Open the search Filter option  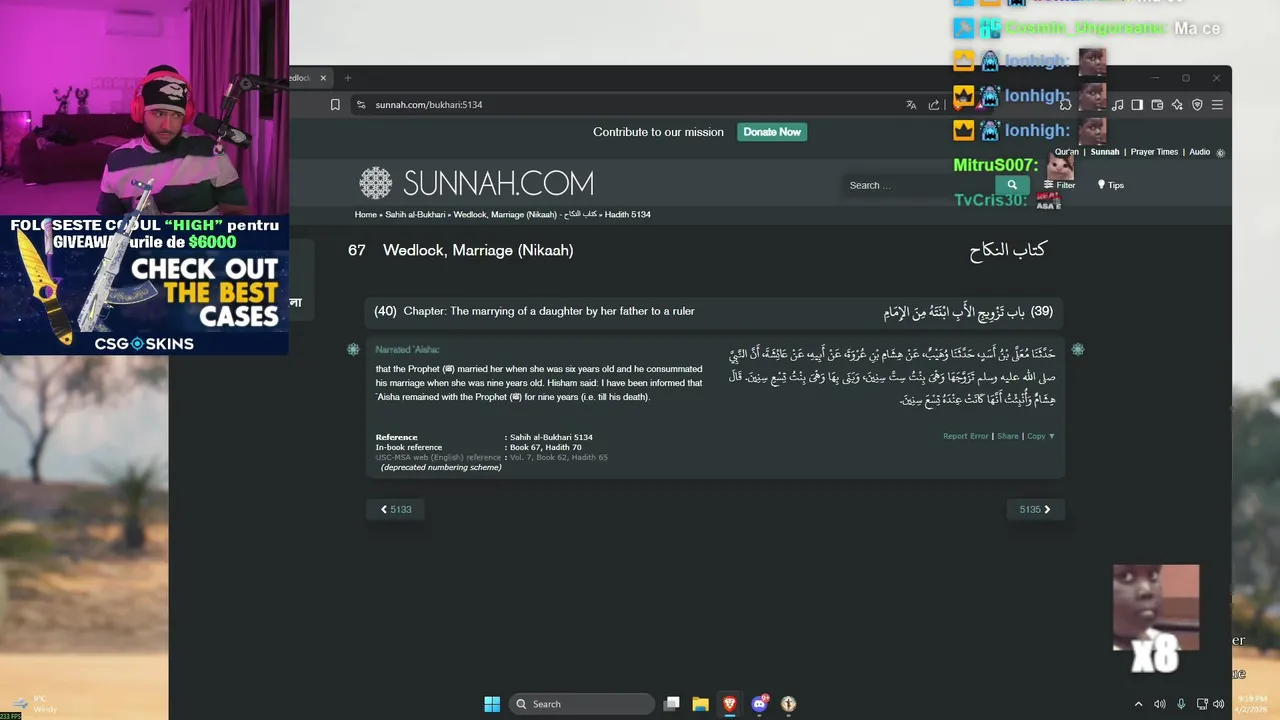point(1059,185)
